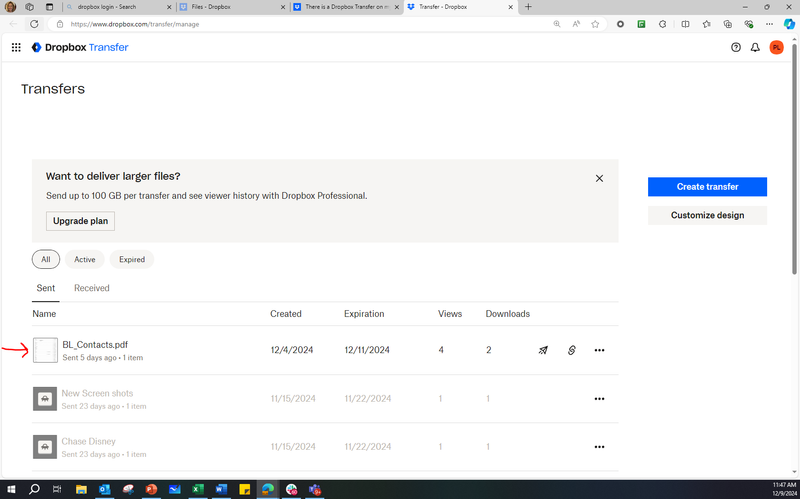Click the send icon for BL_Contacts.pdf
This screenshot has height=499, width=800.
click(543, 350)
